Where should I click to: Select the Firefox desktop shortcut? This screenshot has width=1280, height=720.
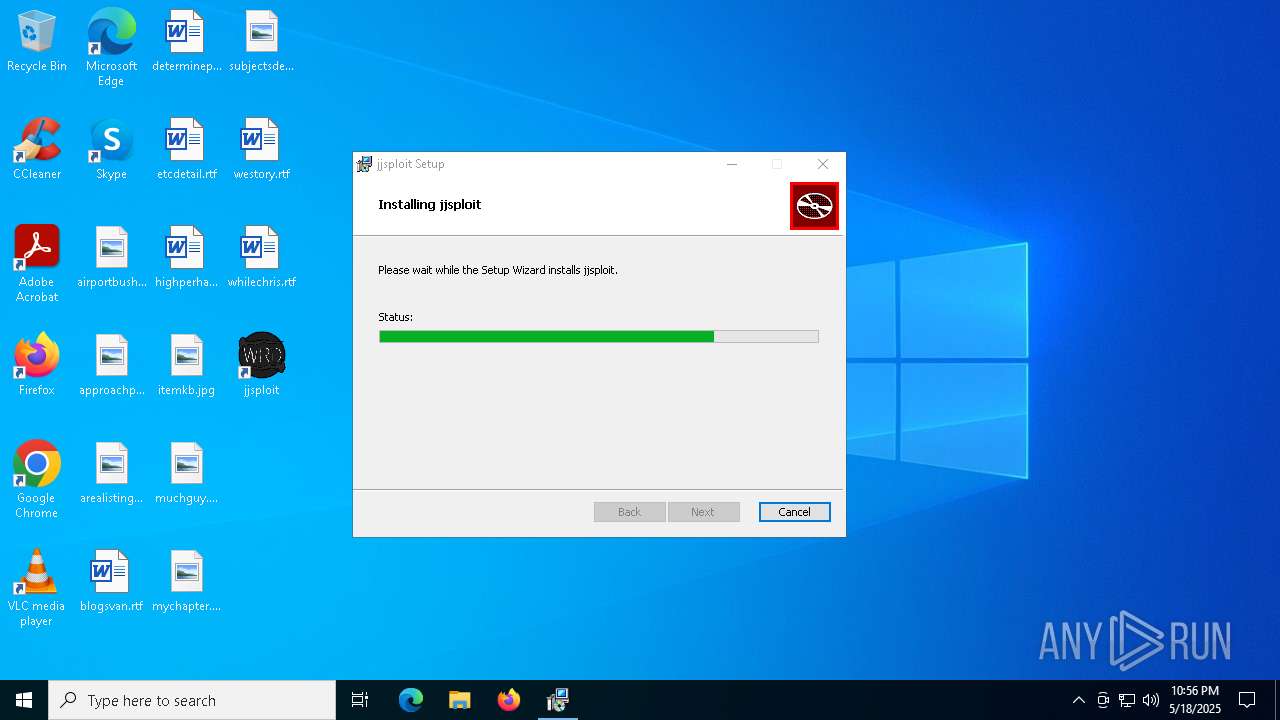point(37,366)
